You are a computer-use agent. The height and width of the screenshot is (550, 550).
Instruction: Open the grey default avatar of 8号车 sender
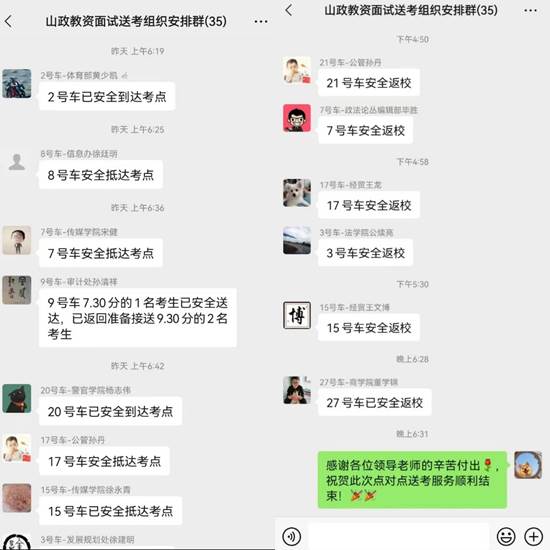click(17, 162)
